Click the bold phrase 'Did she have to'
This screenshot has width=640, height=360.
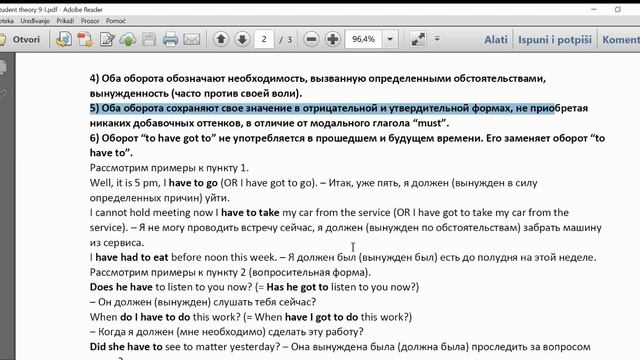click(126, 347)
